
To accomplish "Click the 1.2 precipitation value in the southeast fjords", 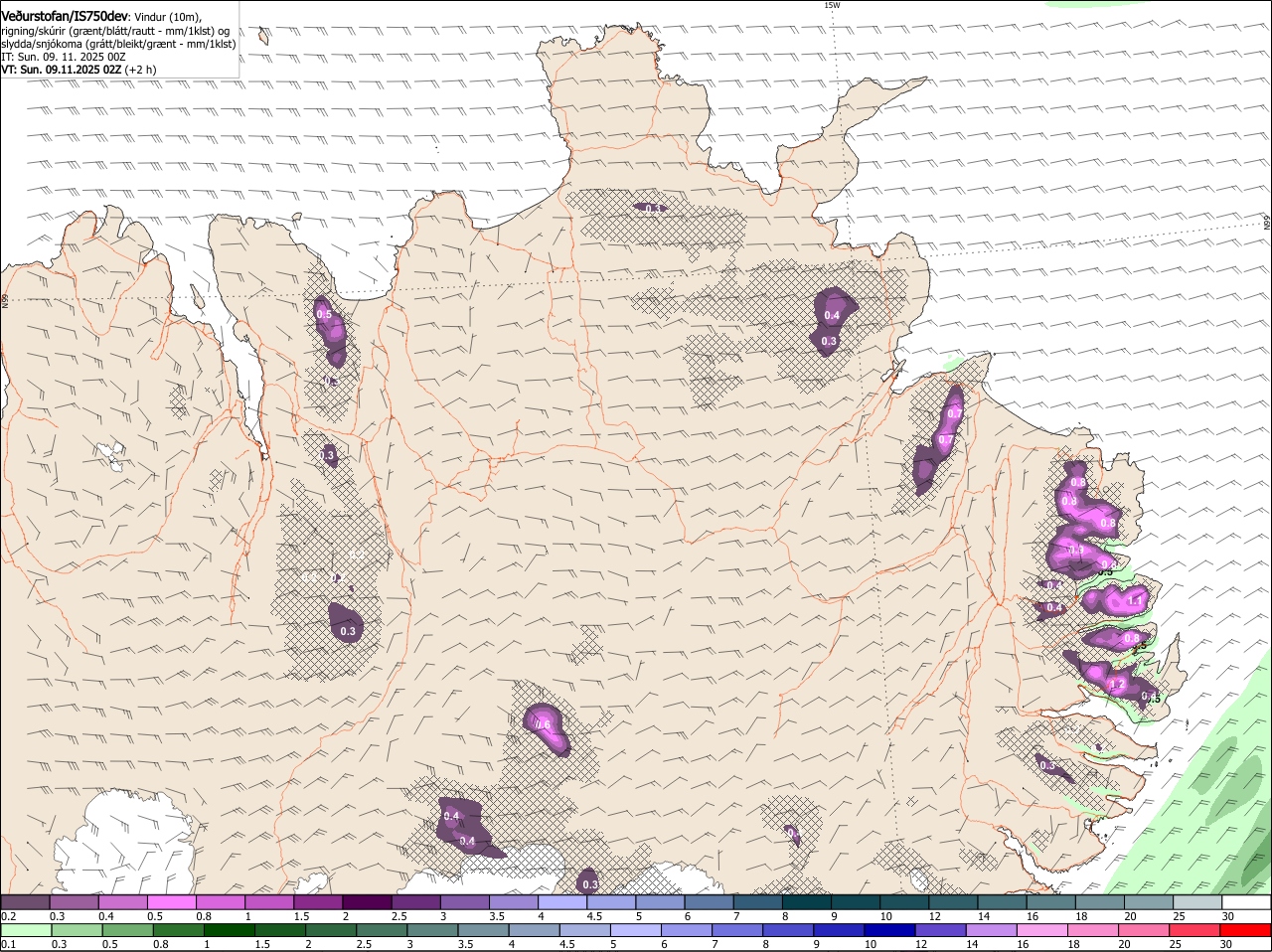I will (x=1116, y=684).
